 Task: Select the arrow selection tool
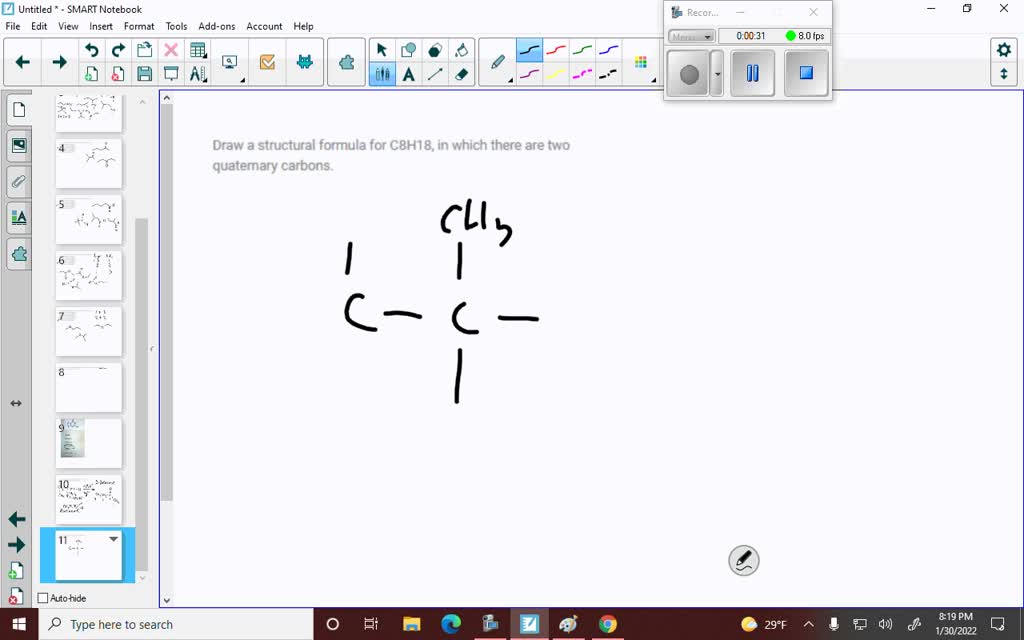pos(381,49)
